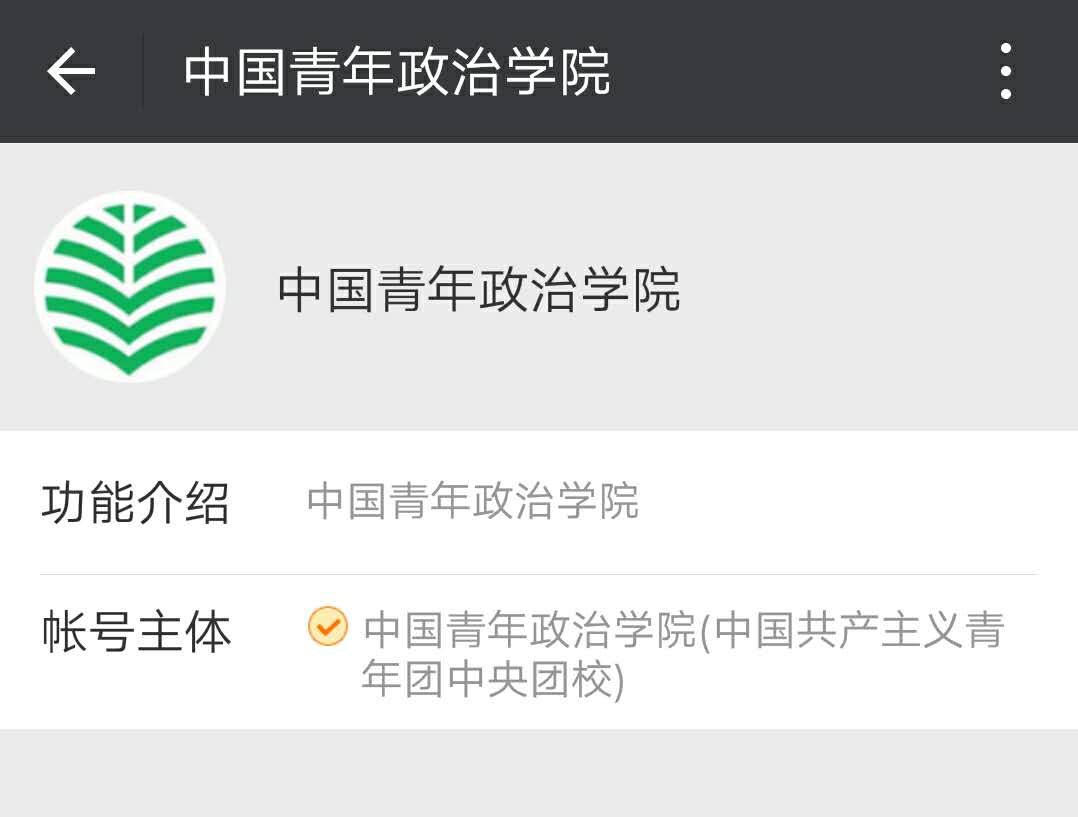The height and width of the screenshot is (817, 1078).
Task: Tap the account logo to view full image
Action: pos(129,287)
